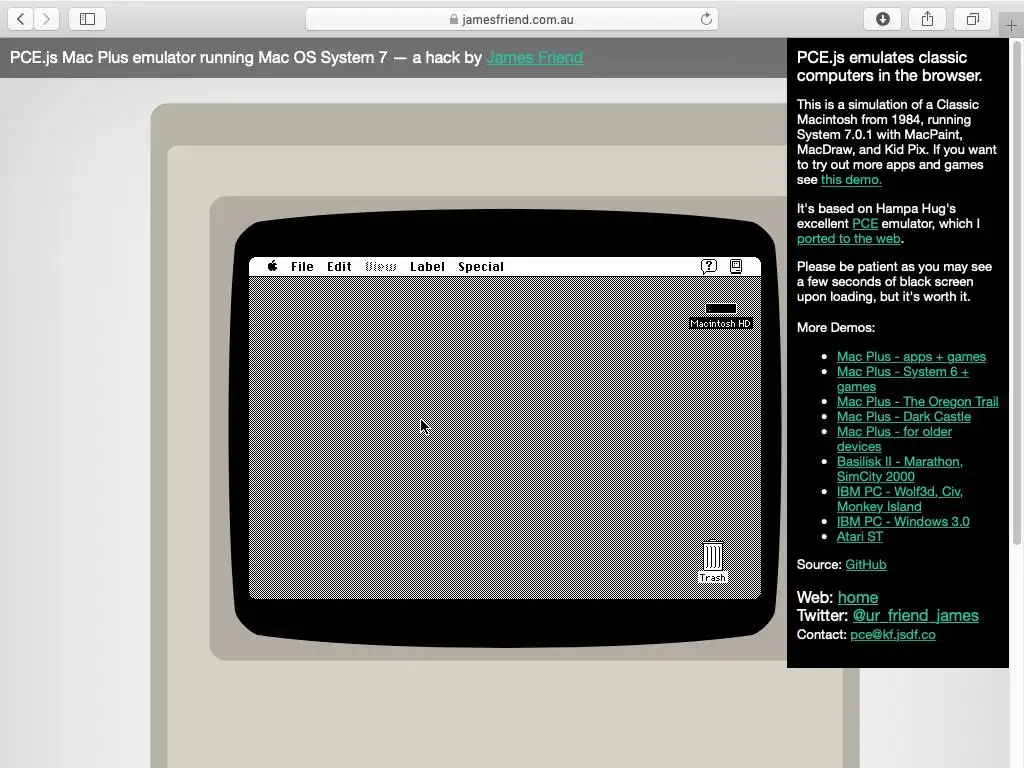
Task: Select the Macintosh HD disk icon
Action: click(721, 309)
